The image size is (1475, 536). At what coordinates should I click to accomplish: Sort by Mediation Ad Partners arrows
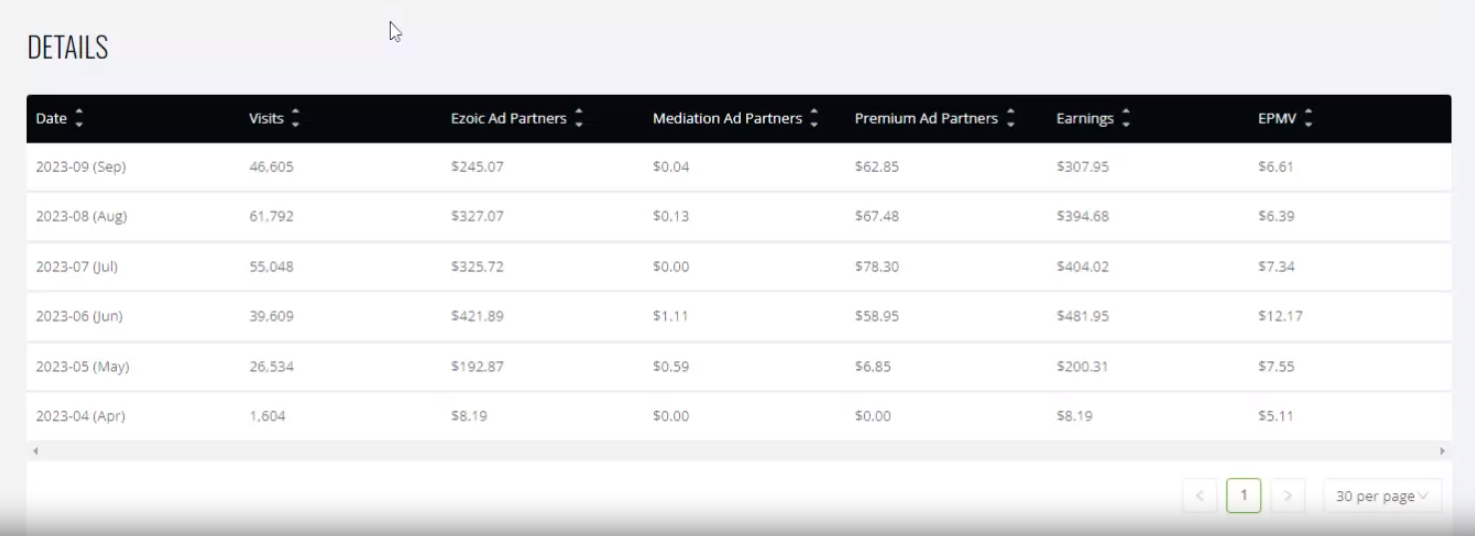pyautogui.click(x=814, y=119)
